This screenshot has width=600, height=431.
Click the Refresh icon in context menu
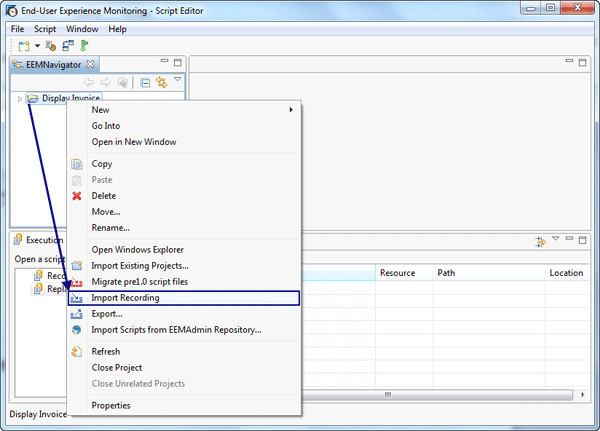[76, 352]
